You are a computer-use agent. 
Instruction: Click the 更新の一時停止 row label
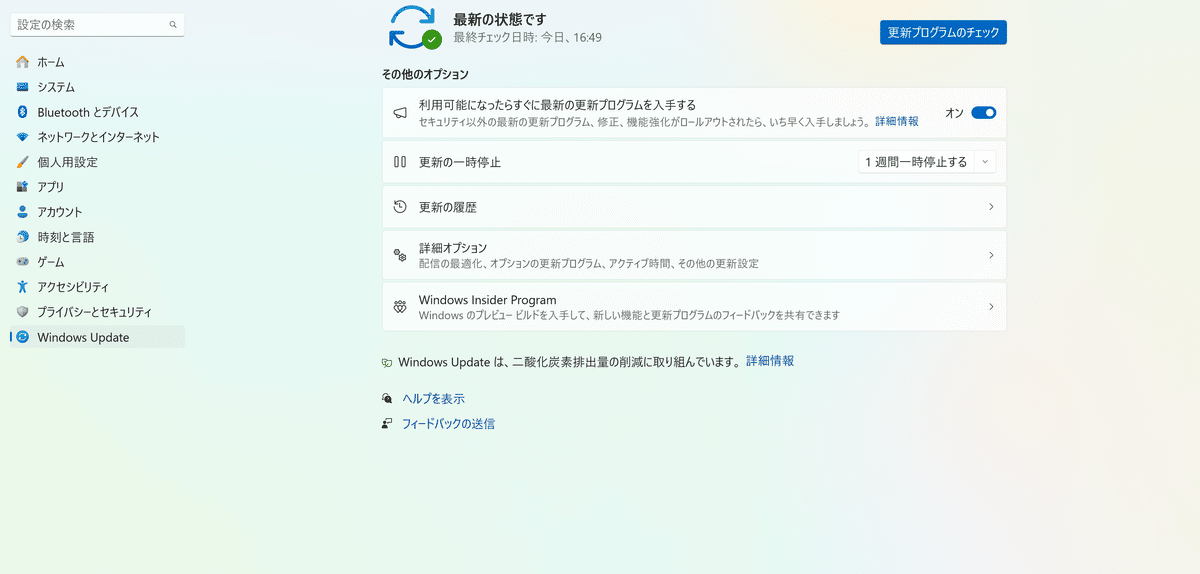[x=460, y=162]
